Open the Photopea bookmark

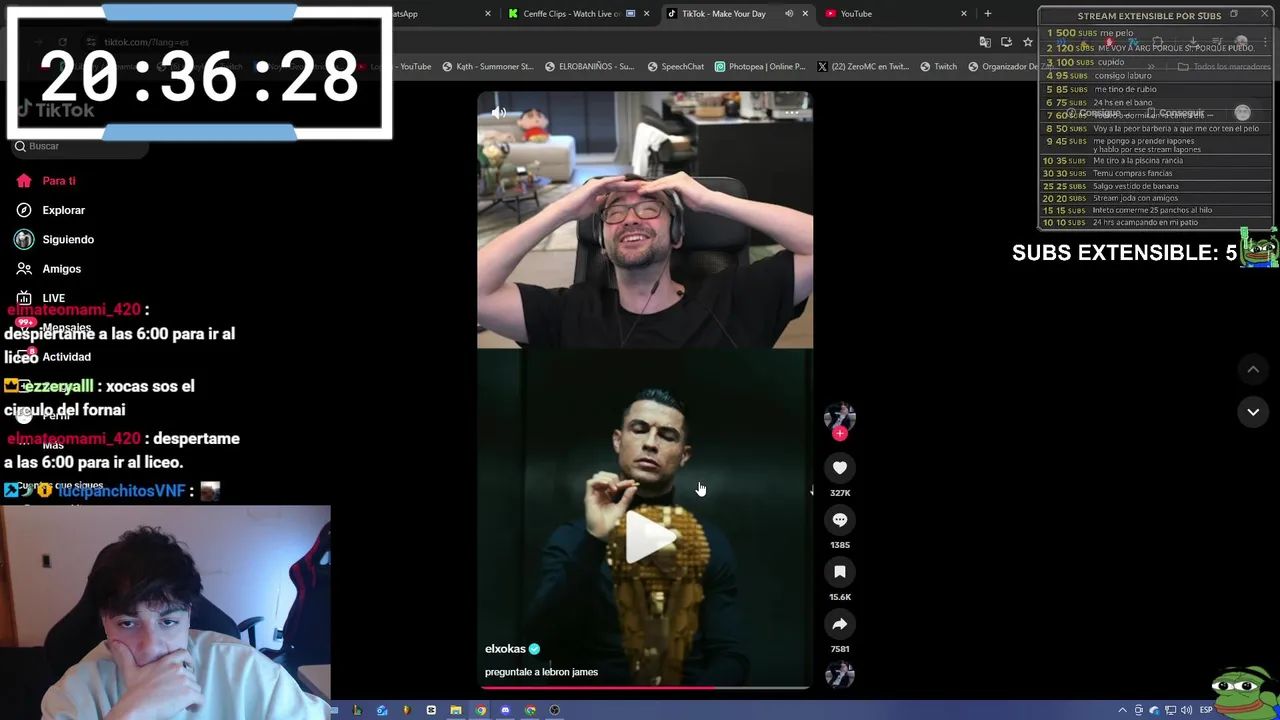[x=760, y=67]
